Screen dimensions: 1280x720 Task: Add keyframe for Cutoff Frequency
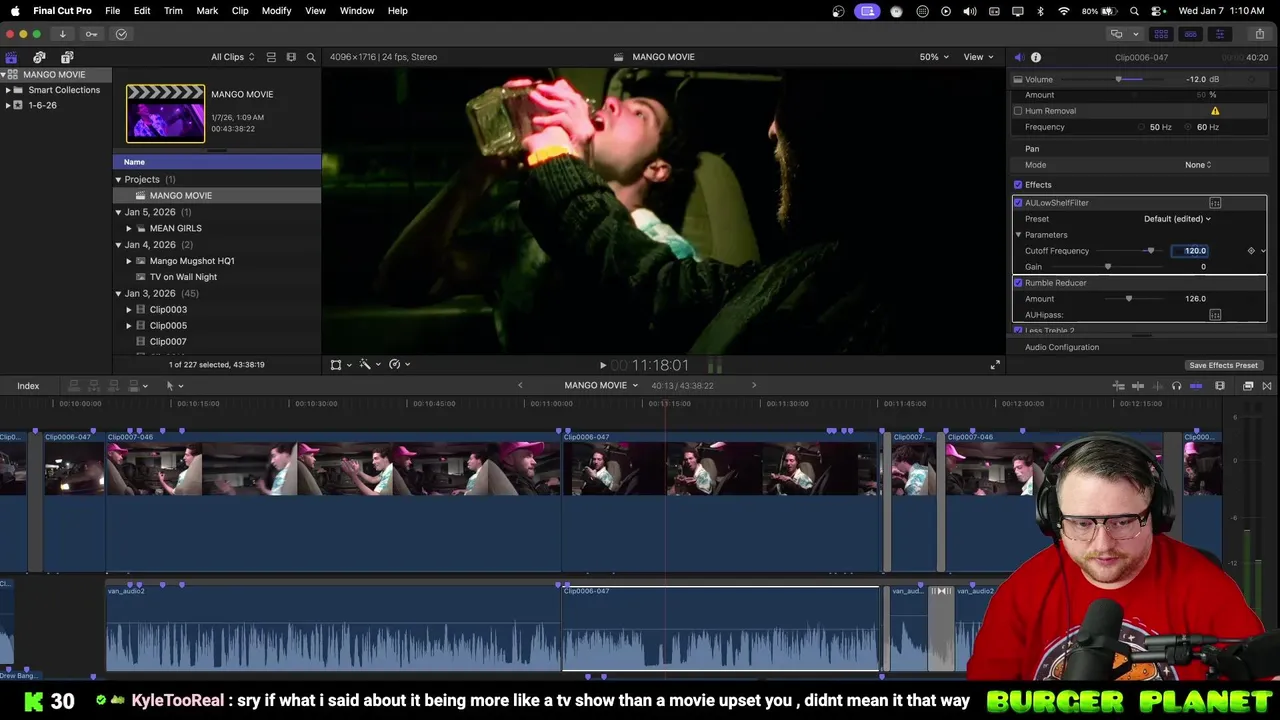tap(1251, 251)
